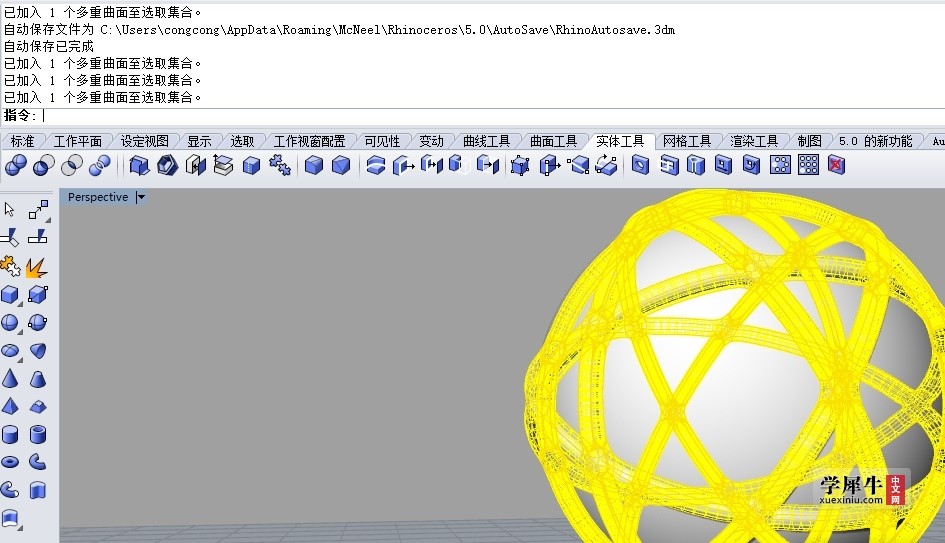Run the Boolean Union tool
Viewport: 945px width, 543px height.
pos(16,165)
